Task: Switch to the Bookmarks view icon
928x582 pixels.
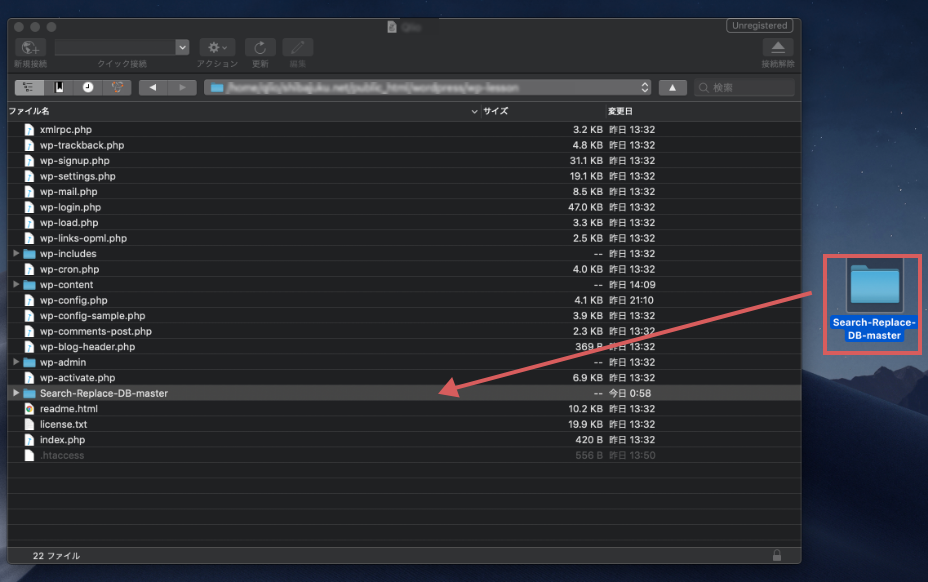Action: 59,87
